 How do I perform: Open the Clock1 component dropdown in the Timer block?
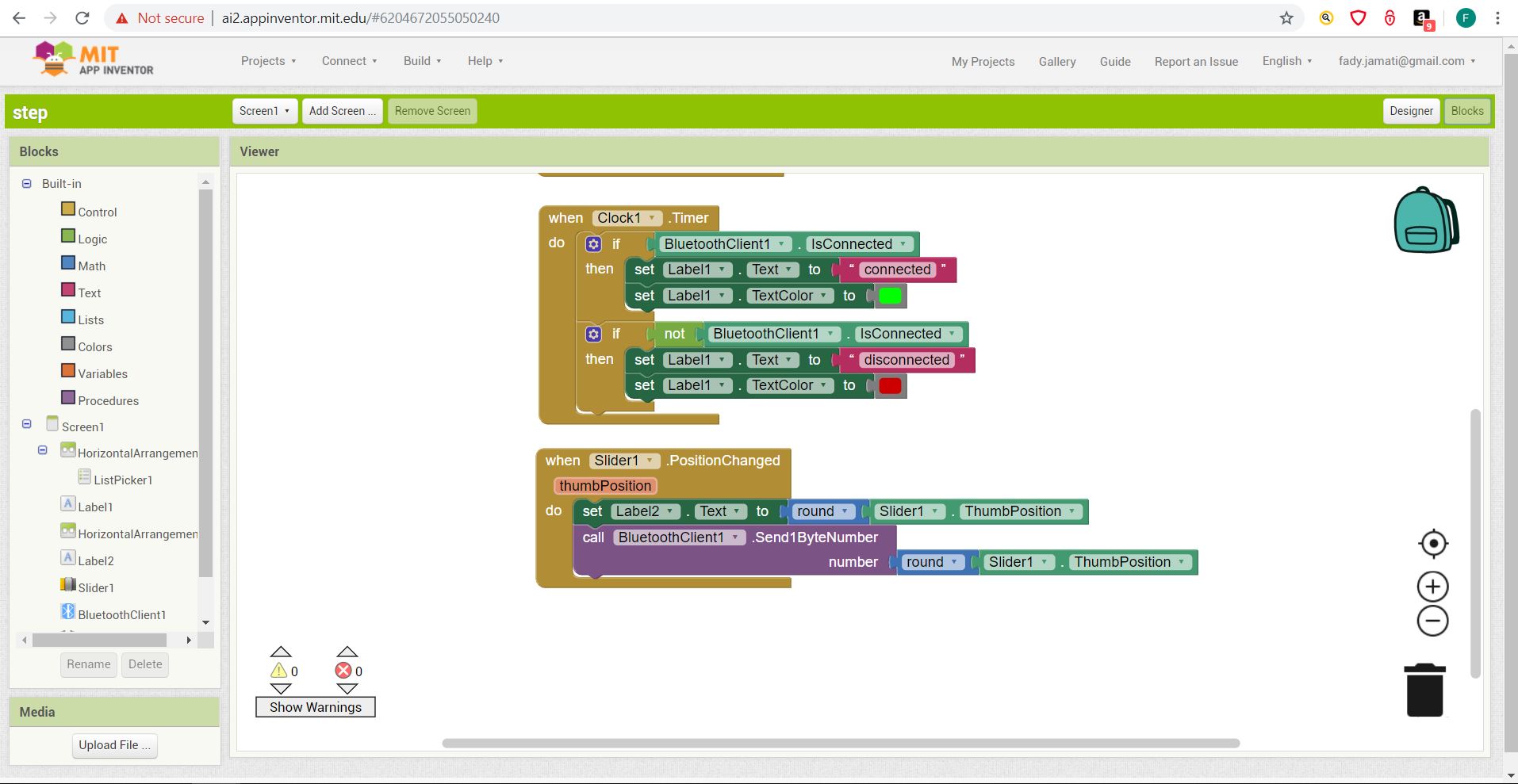tap(627, 218)
